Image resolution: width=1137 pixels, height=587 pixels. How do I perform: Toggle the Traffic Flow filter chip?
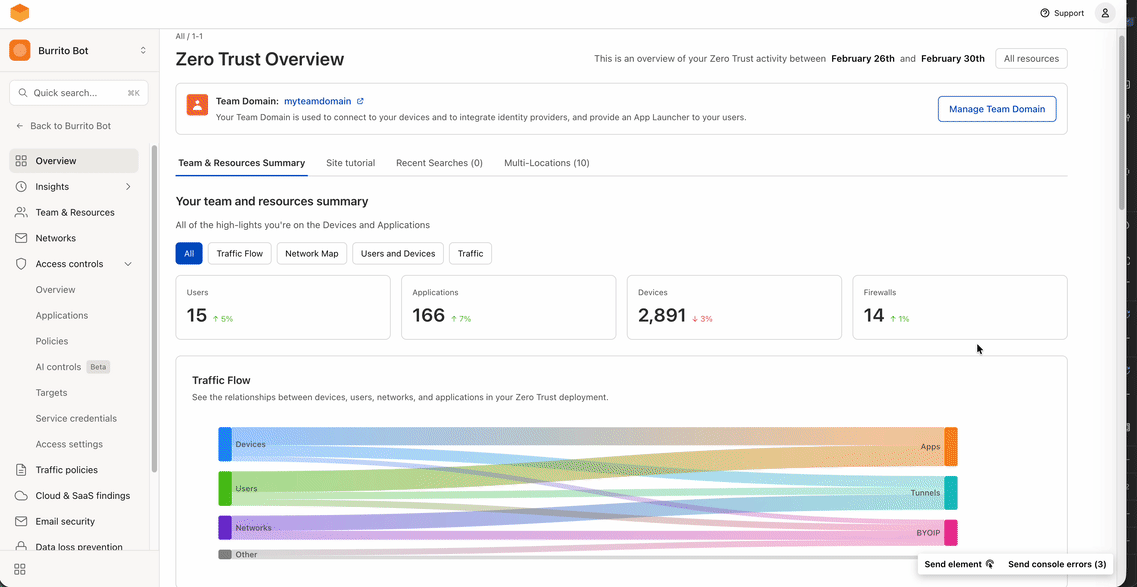[x=239, y=253]
